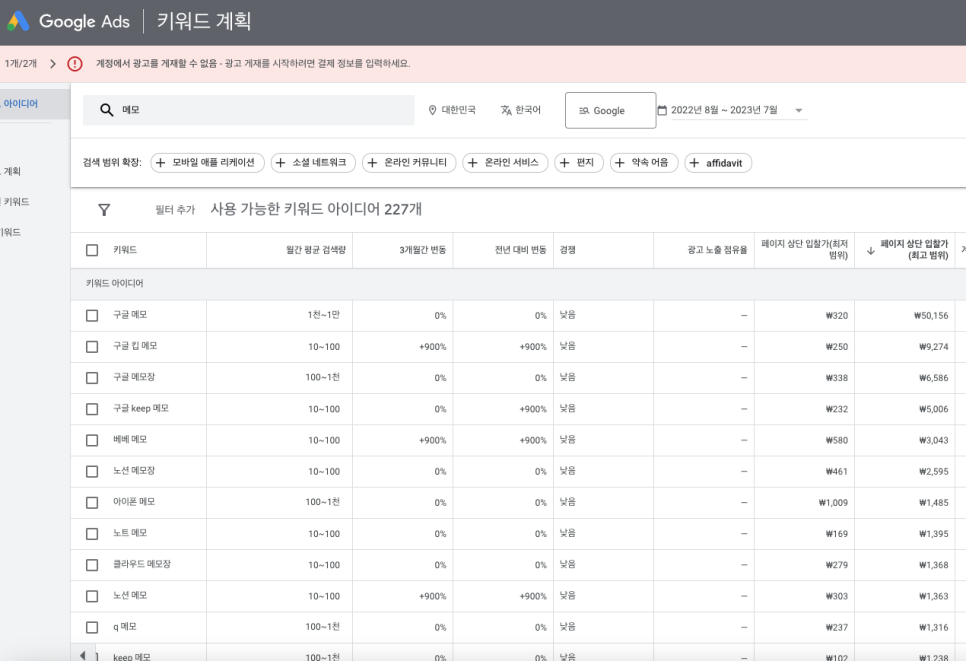The width and height of the screenshot is (966, 661).
Task: Click the 아이폰 메모 keyword text
Action: 134,502
